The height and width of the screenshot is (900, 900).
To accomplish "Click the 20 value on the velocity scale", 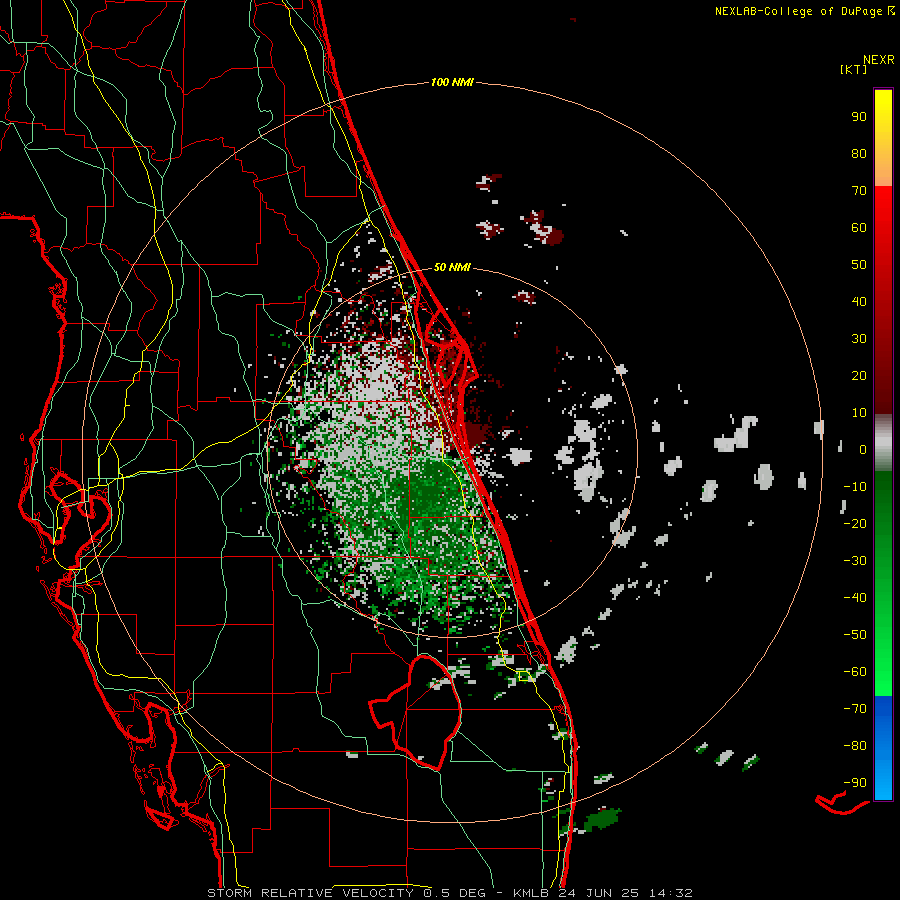I will coord(859,376).
